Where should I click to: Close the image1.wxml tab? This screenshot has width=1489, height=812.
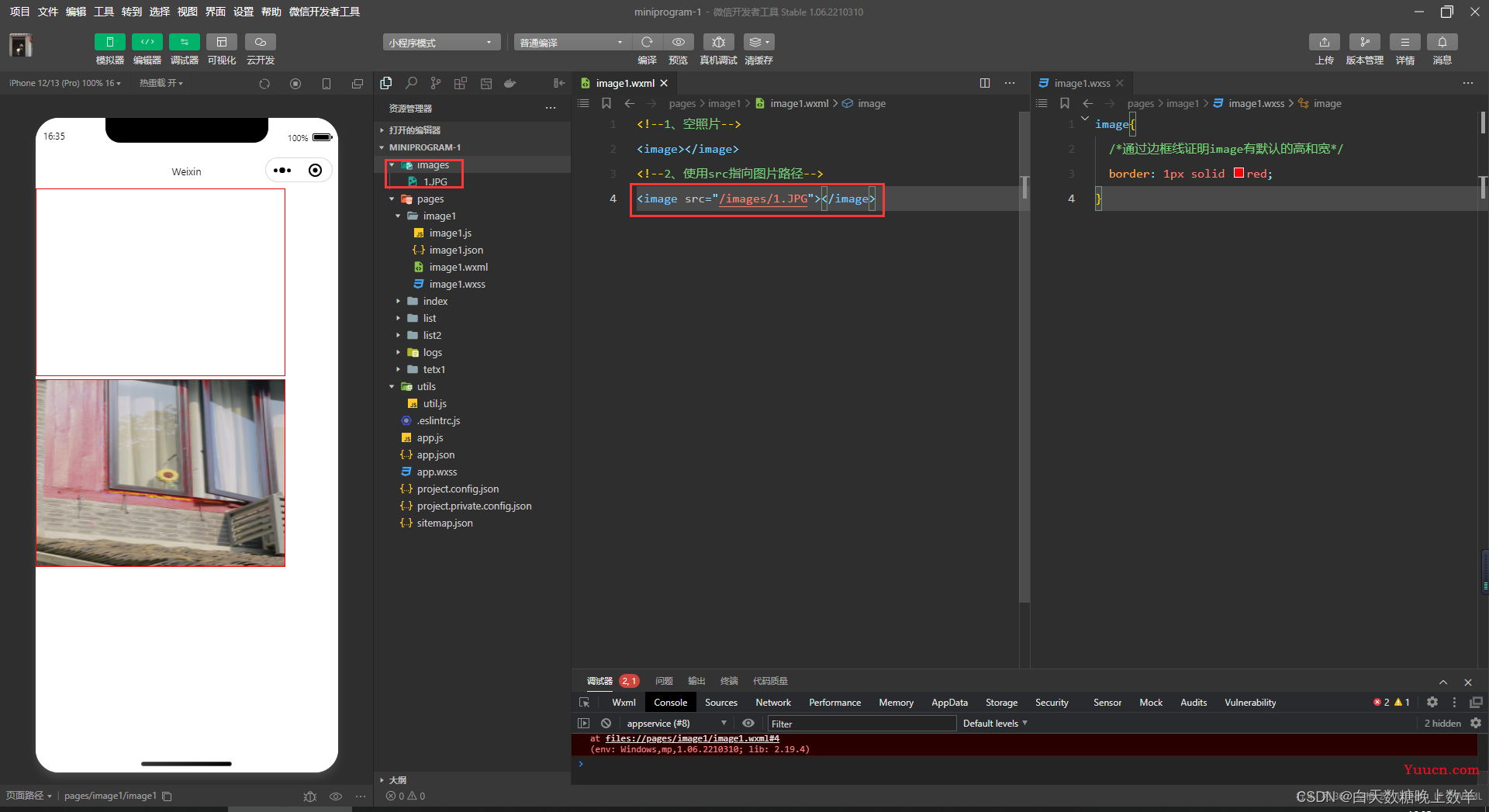tap(664, 83)
